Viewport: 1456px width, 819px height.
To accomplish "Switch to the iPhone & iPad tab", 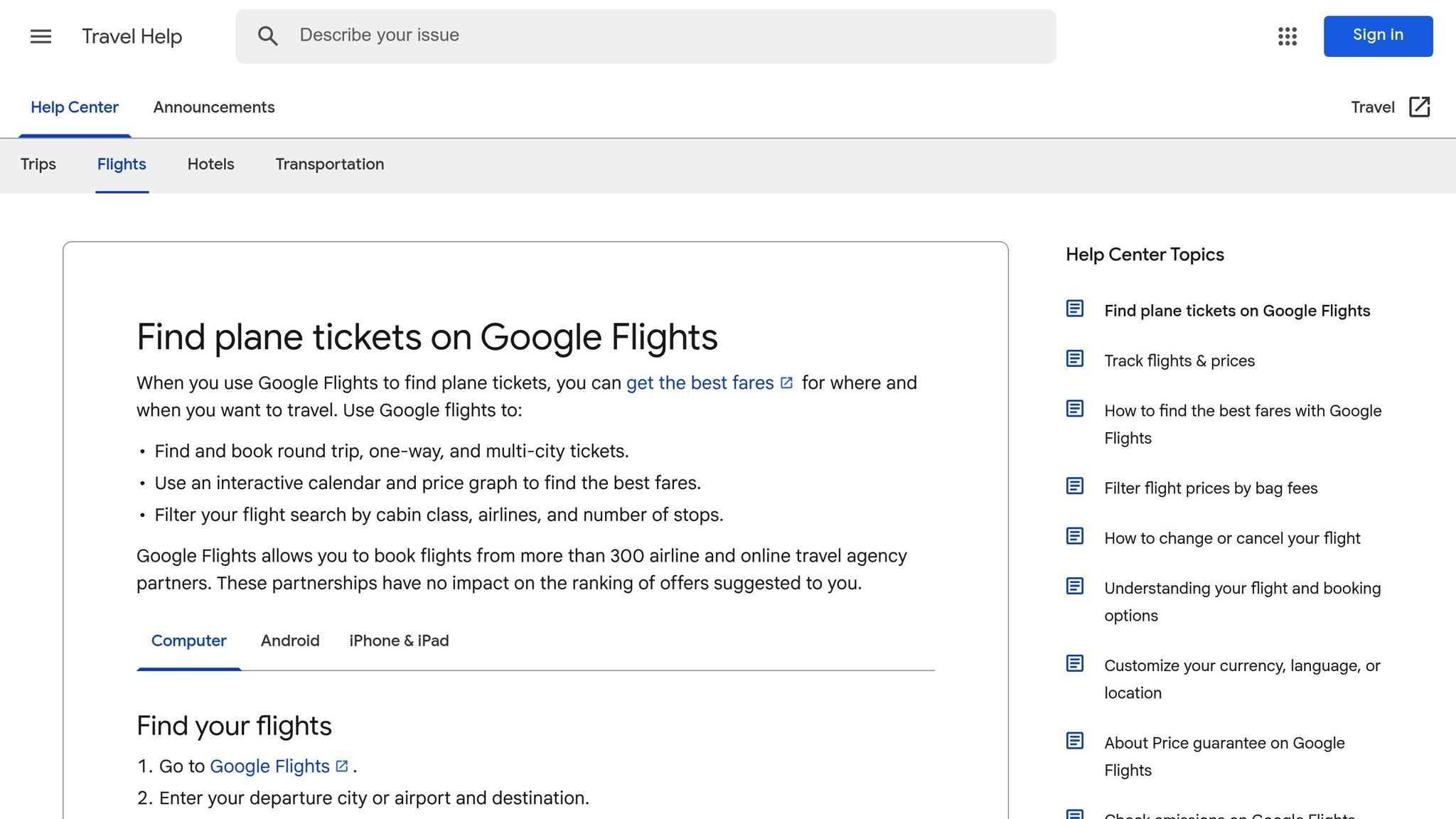I will [x=398, y=641].
